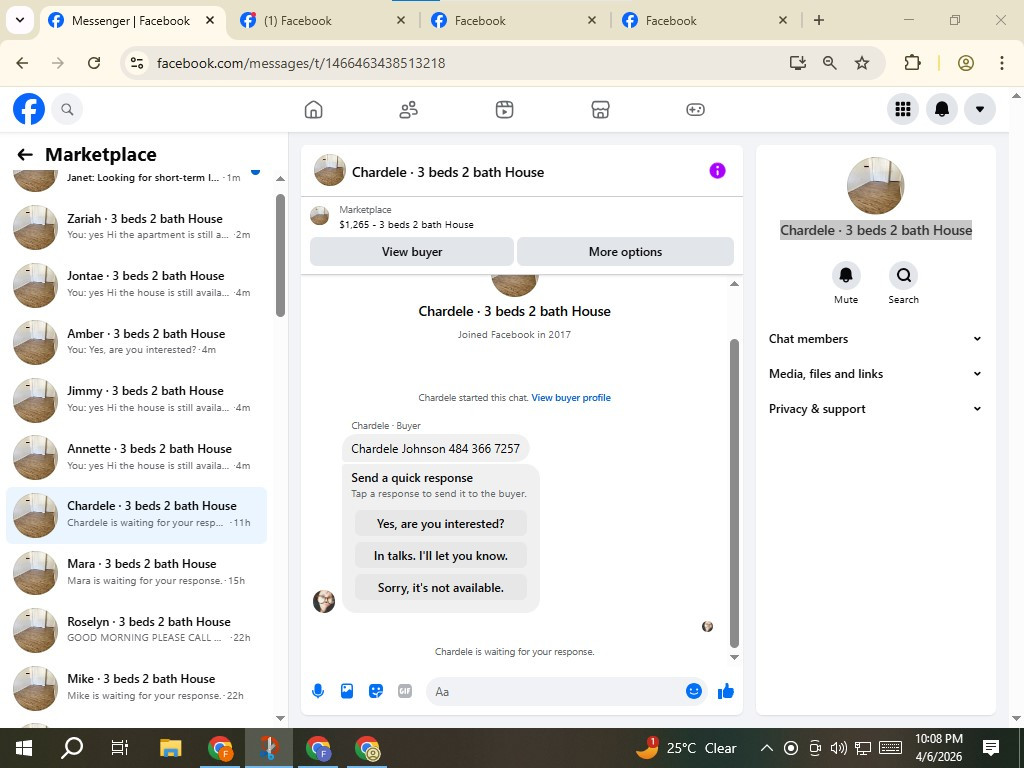
Task: Expand the Chat members section
Action: tap(875, 338)
